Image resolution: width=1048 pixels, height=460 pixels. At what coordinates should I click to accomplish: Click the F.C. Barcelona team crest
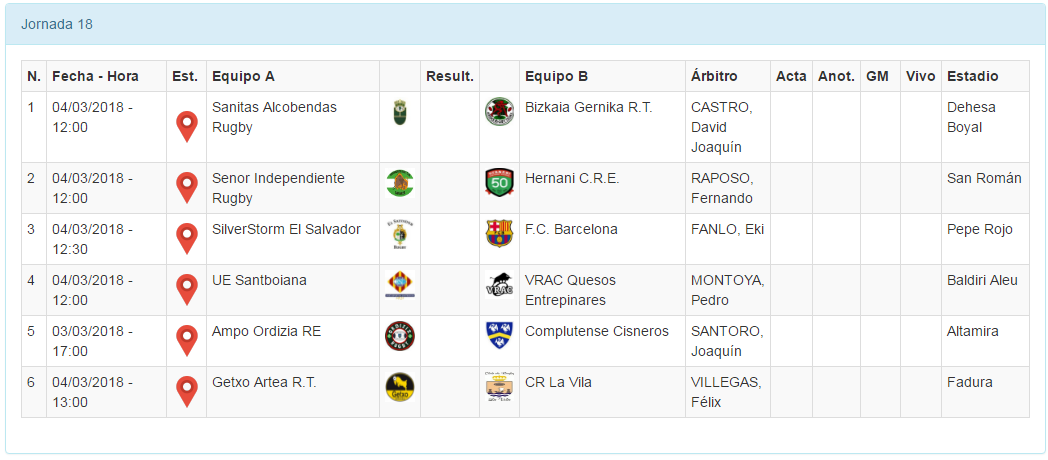tap(498, 234)
